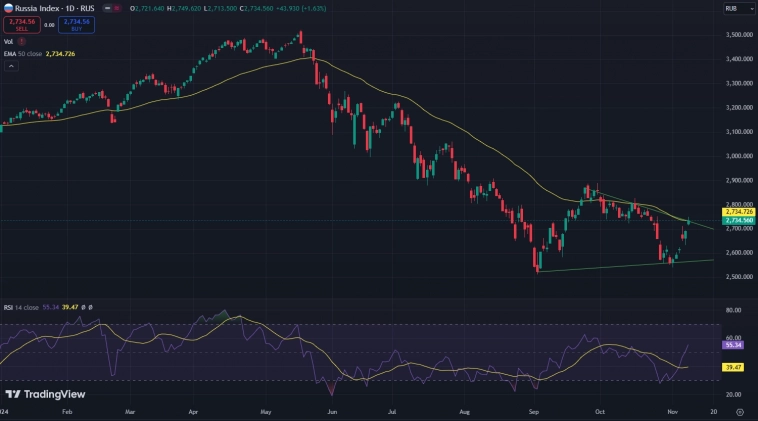The width and height of the screenshot is (758, 421).
Task: Click the 0.00 spread between Sell and Buy
Action: tap(49, 25)
